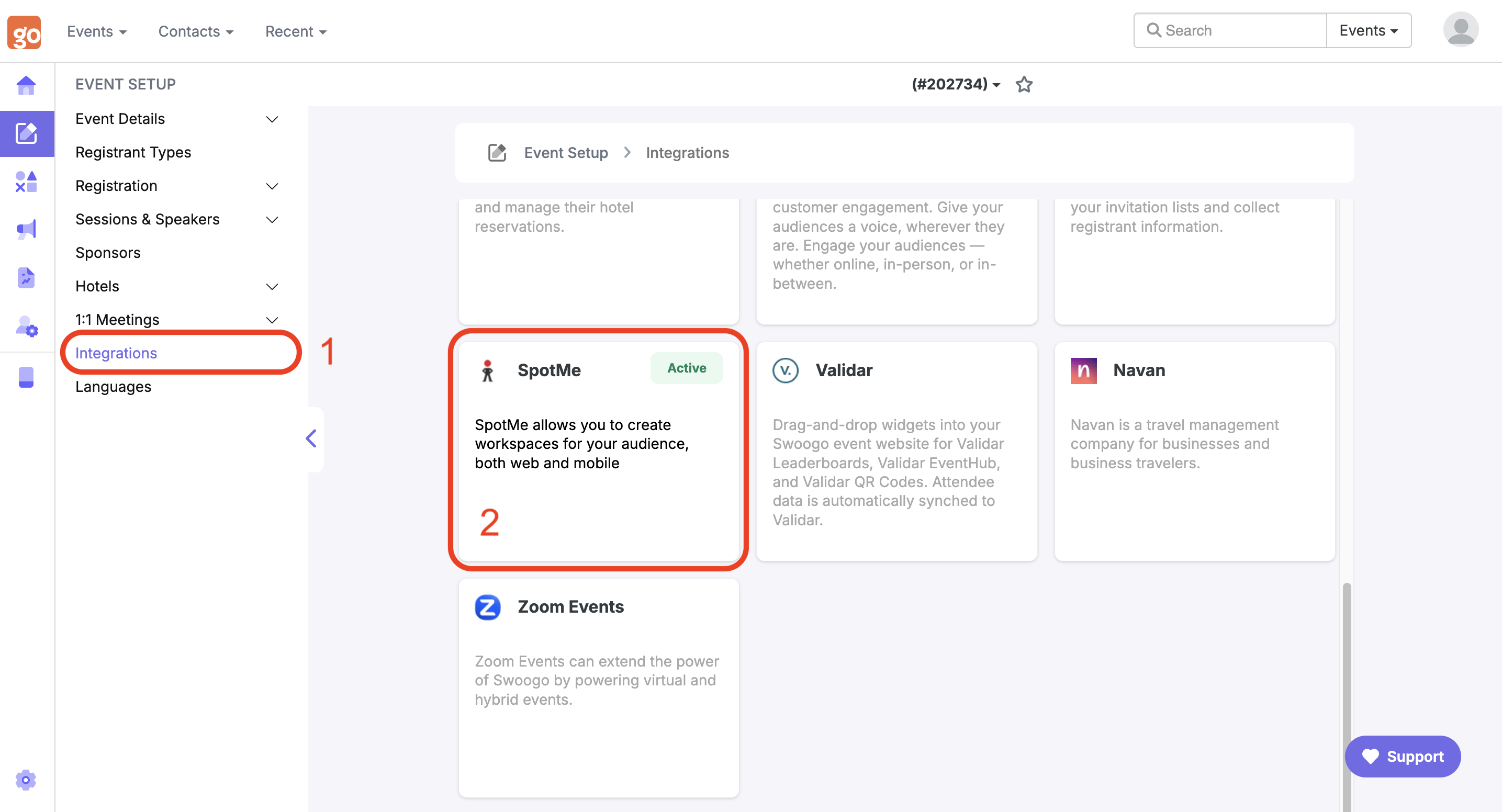Open the Validar integration card
Viewport: 1502px width, 812px height.
897,452
